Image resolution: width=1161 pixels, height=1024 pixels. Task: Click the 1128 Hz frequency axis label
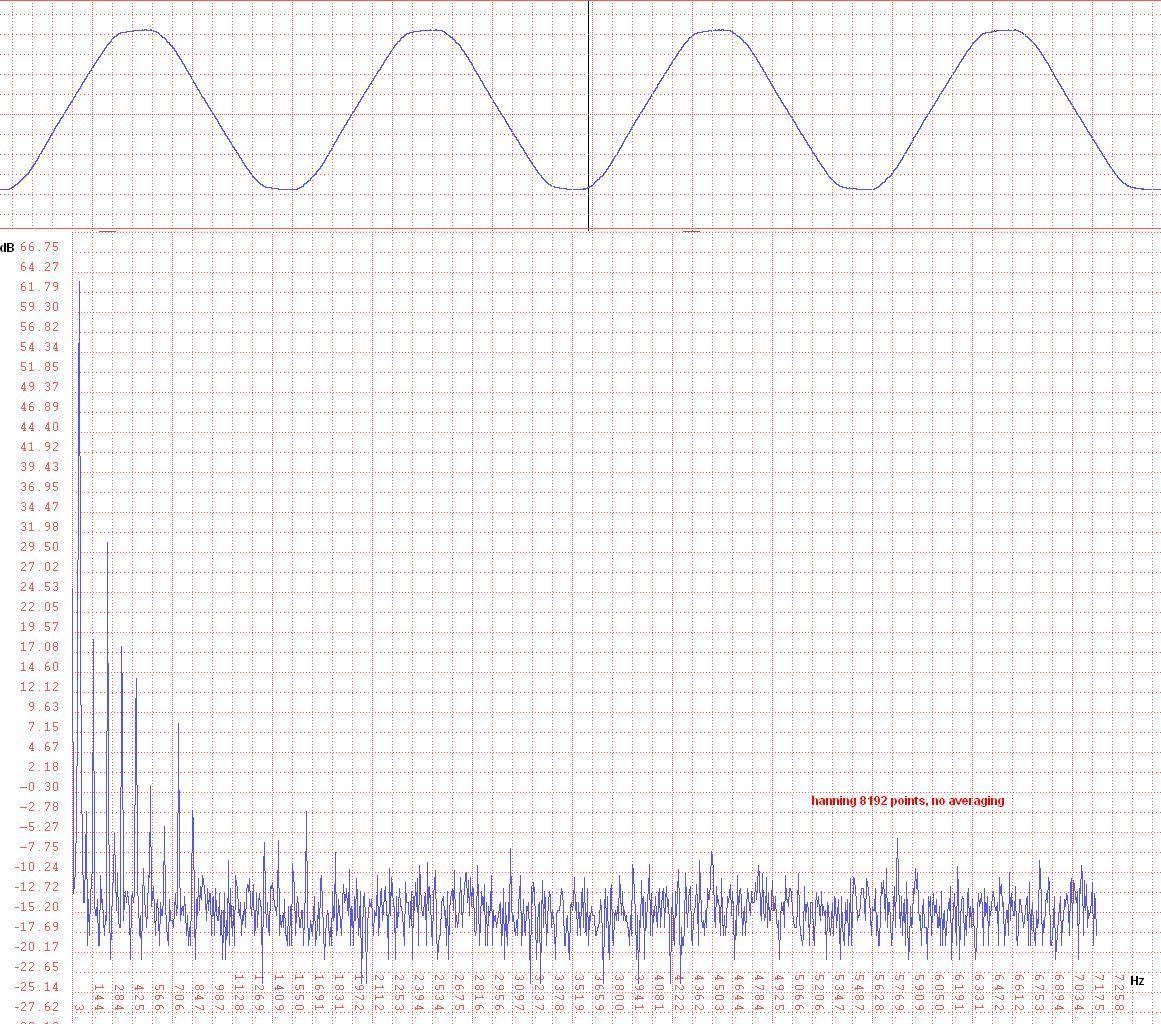(x=238, y=993)
